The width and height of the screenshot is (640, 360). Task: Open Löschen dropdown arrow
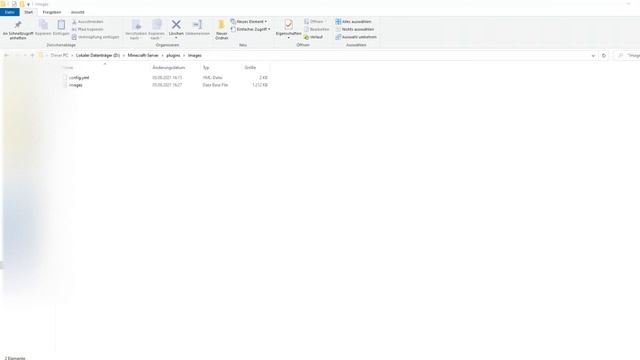(176, 38)
